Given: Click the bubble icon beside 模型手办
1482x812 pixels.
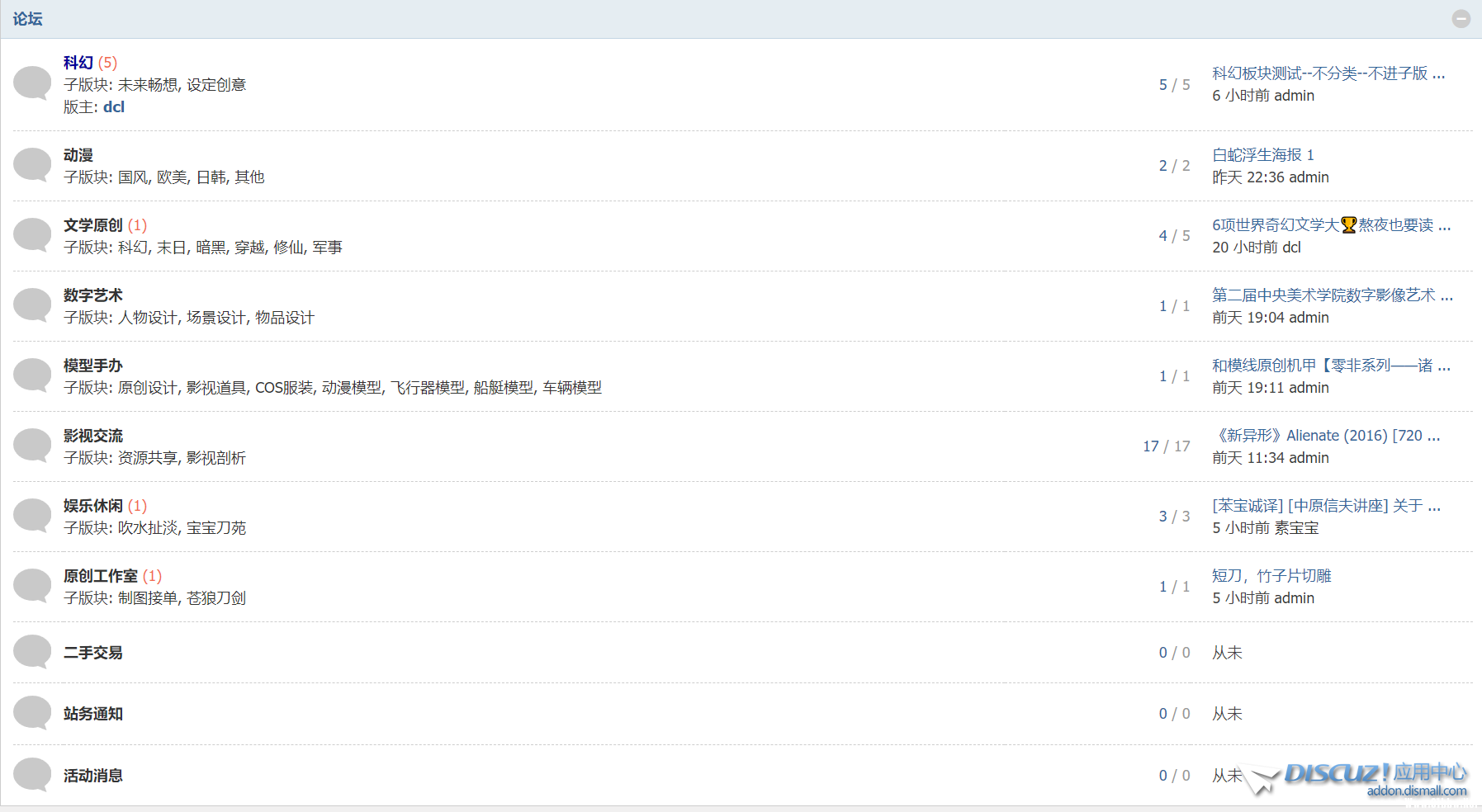Looking at the screenshot, I should pyautogui.click(x=32, y=375).
